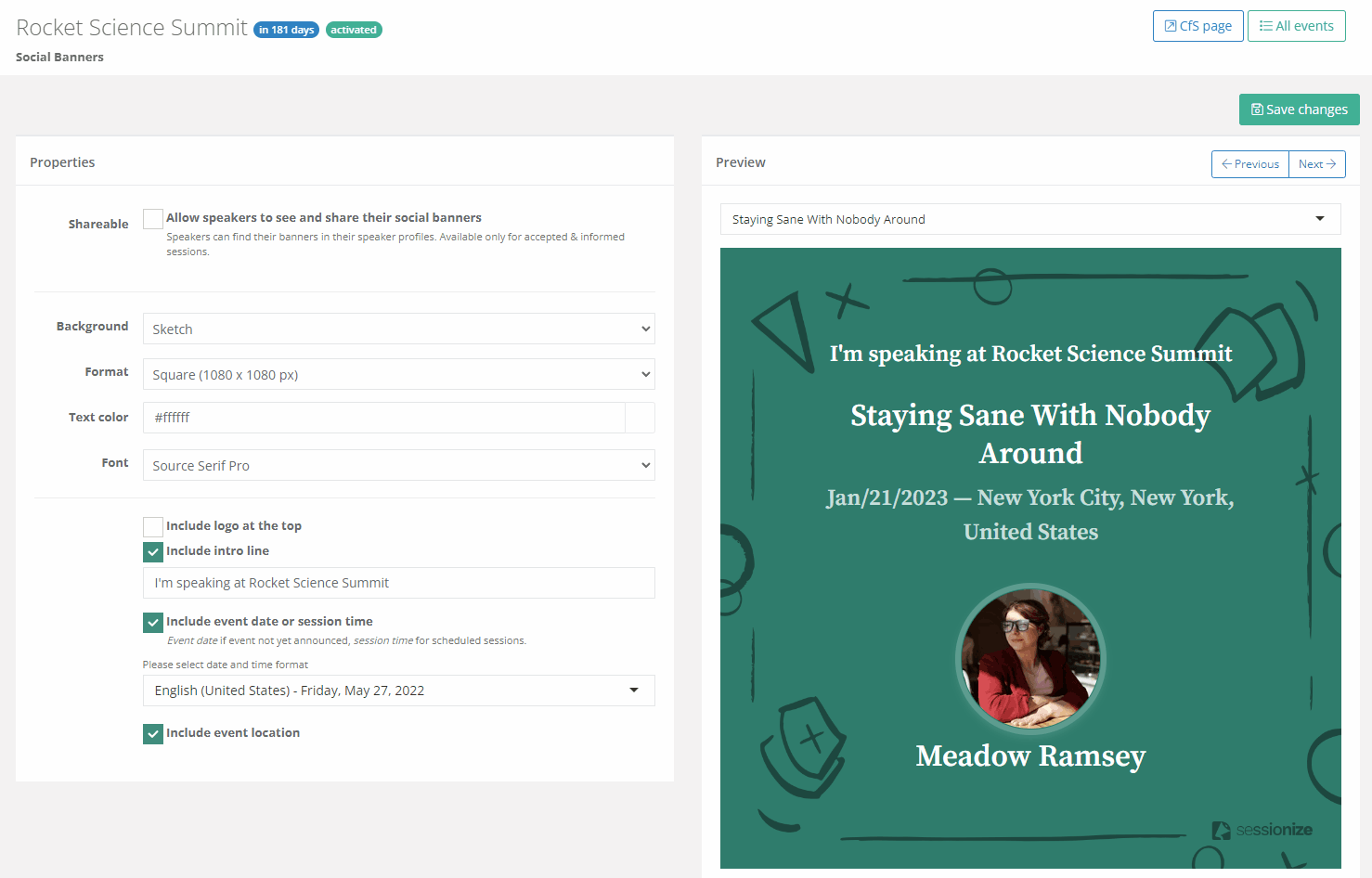The image size is (1372, 878).
Task: Open the CfS page link
Action: [1197, 26]
